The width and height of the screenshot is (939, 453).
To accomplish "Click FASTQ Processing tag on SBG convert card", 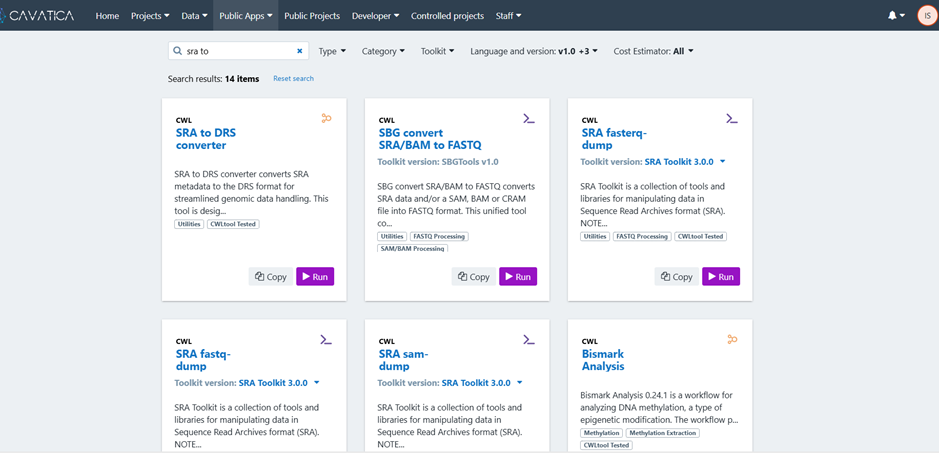I will [x=440, y=236].
